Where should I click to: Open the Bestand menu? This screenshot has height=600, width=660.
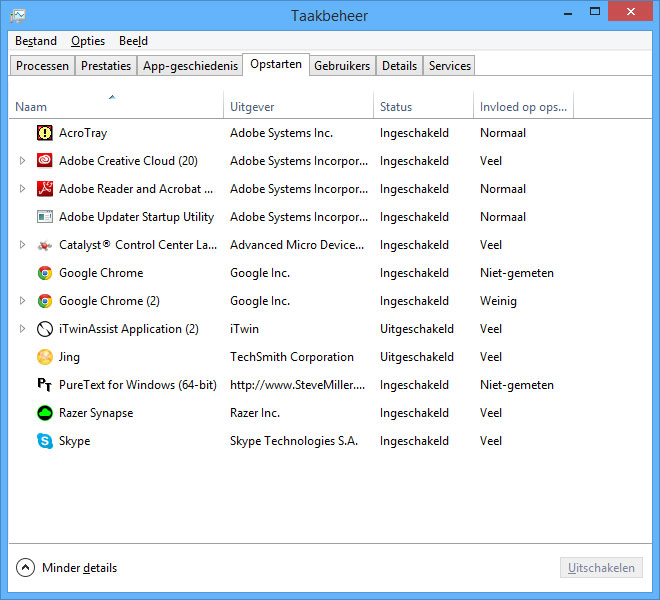[36, 41]
